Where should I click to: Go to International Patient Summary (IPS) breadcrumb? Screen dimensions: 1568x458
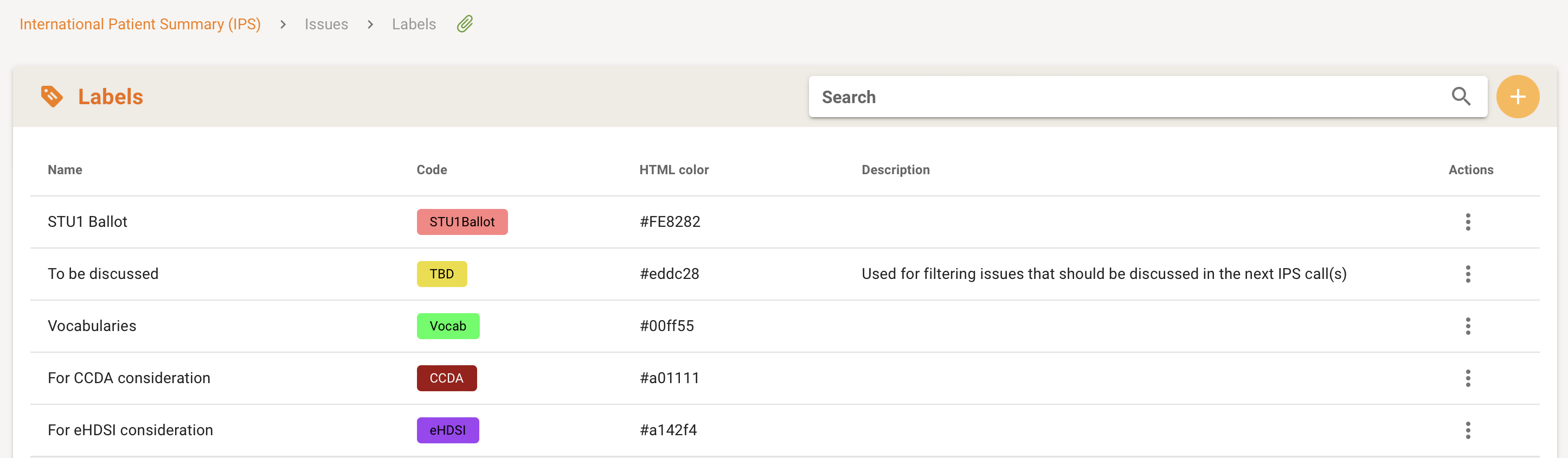pyautogui.click(x=140, y=24)
